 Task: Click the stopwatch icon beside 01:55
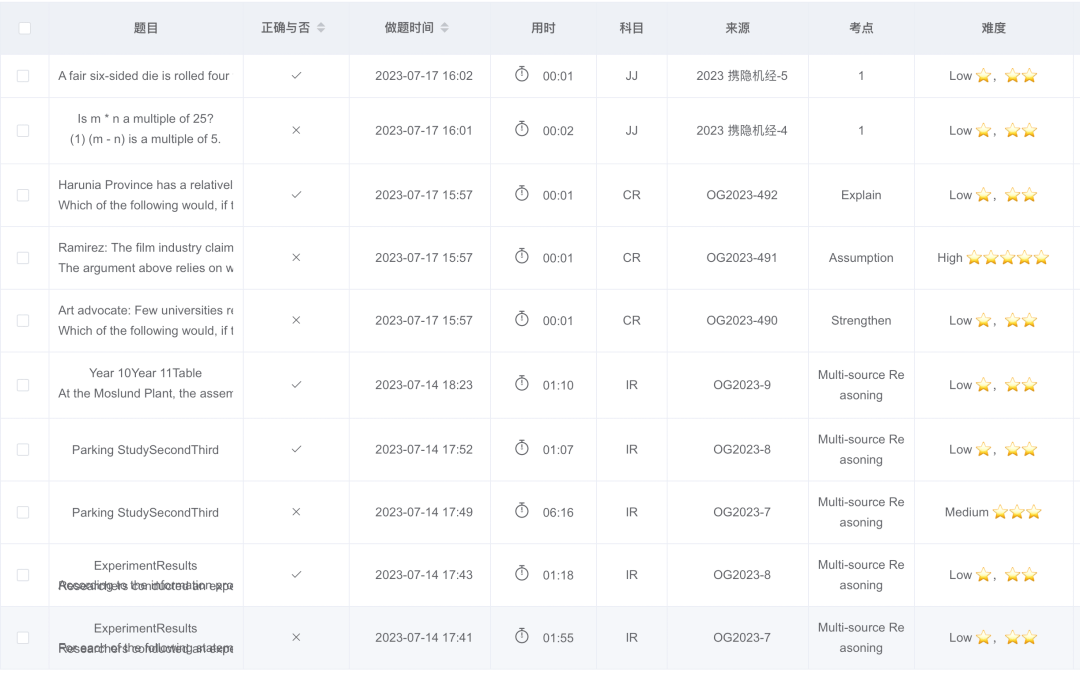pyautogui.click(x=521, y=636)
